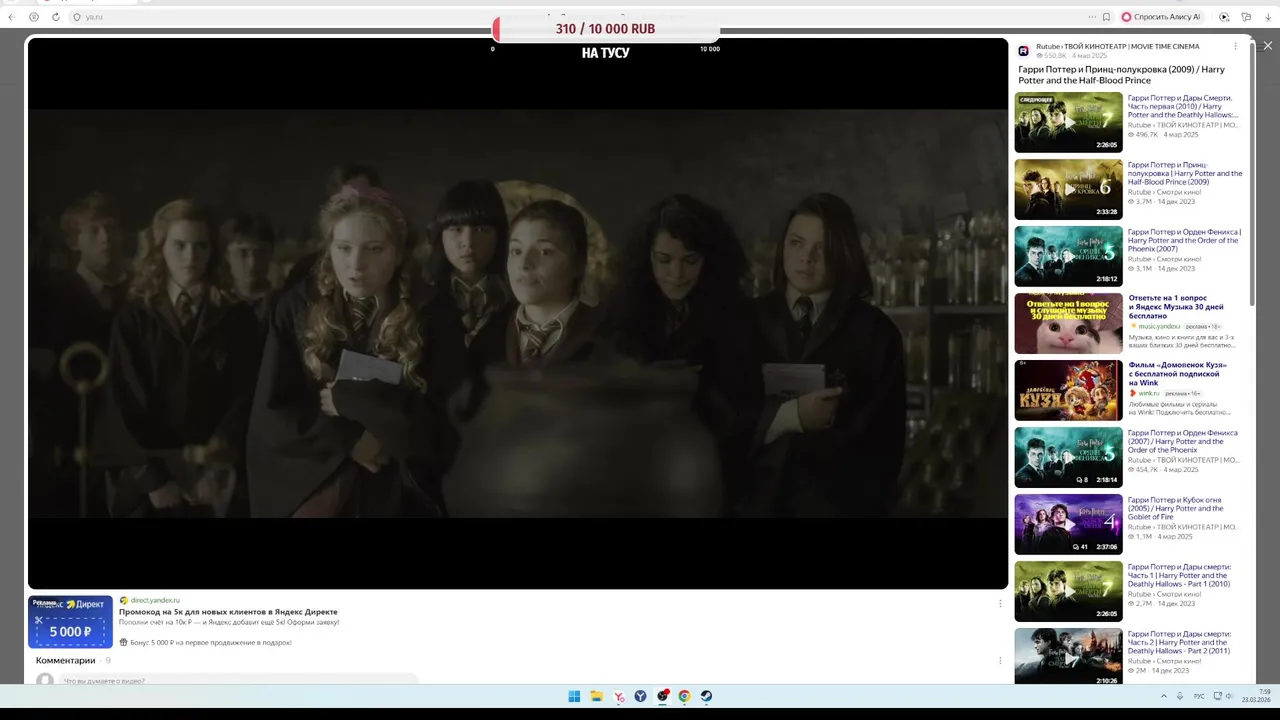Open Дары Смерти Часть первая (2010) link
Image resolution: width=1280 pixels, height=720 pixels.
point(1183,106)
